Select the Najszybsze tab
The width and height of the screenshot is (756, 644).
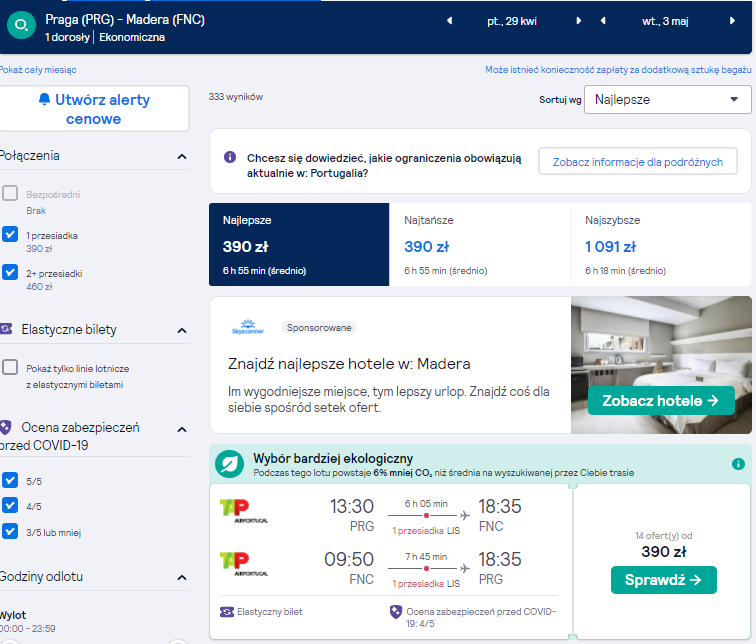[661, 244]
